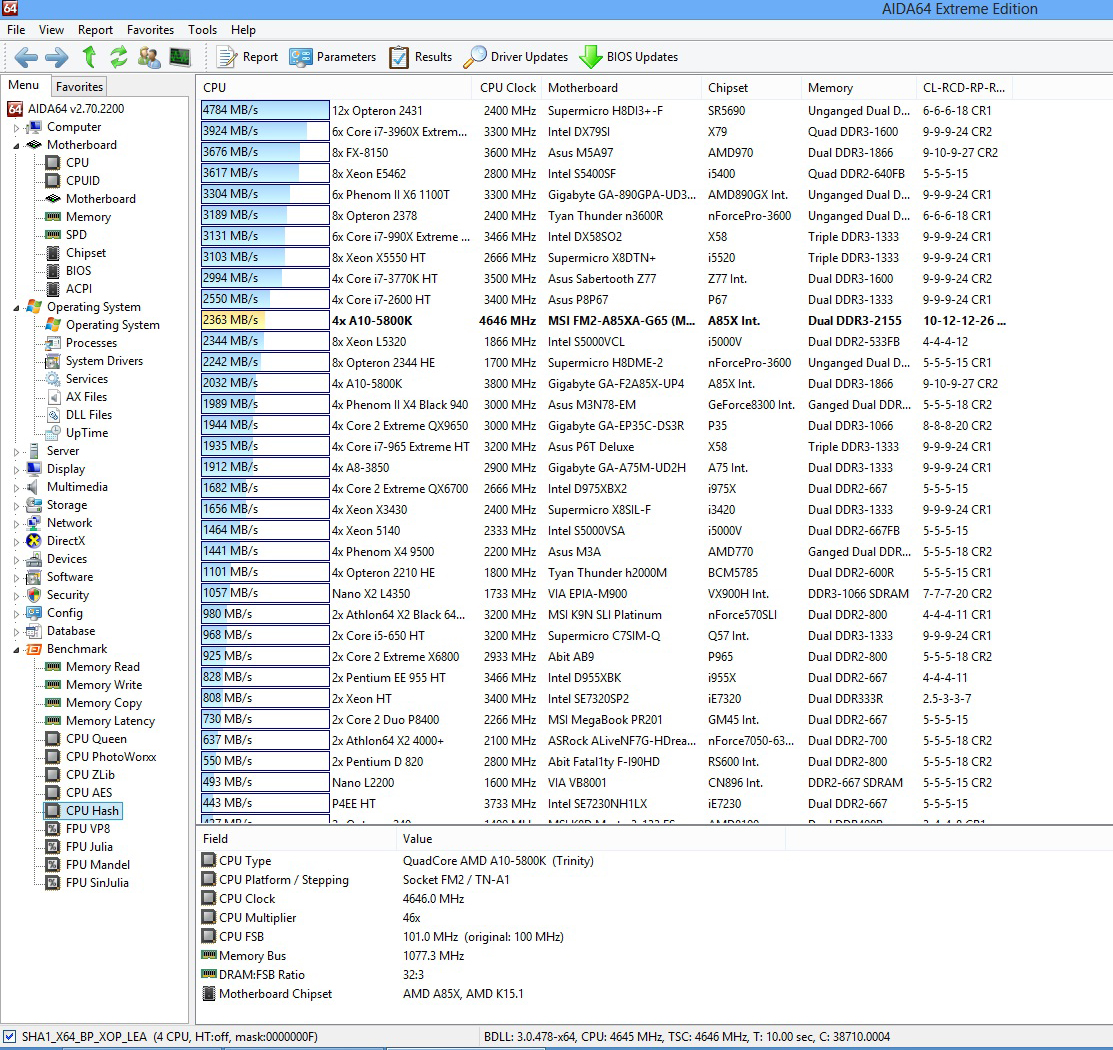
Task: Open BIOS Updates
Action: pos(629,57)
